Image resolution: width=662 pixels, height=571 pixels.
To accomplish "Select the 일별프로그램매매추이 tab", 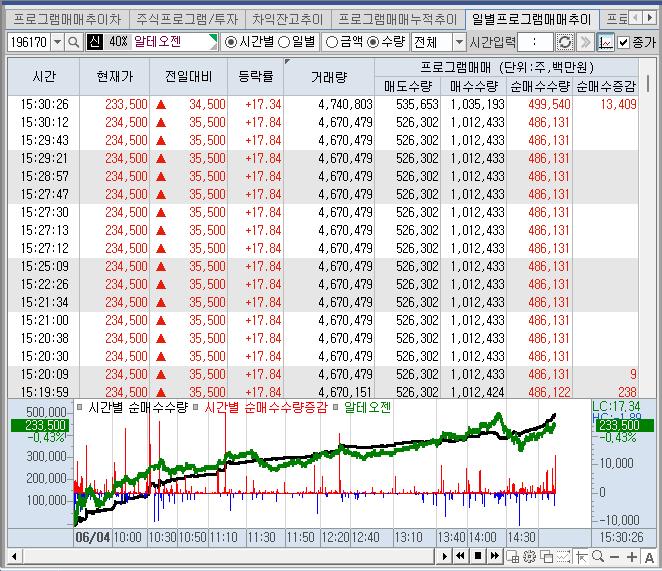I will tap(531, 19).
